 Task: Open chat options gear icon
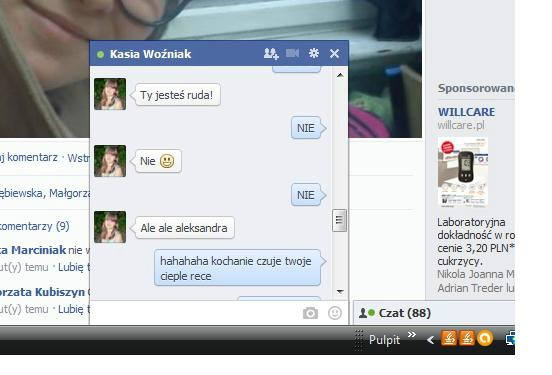[314, 53]
